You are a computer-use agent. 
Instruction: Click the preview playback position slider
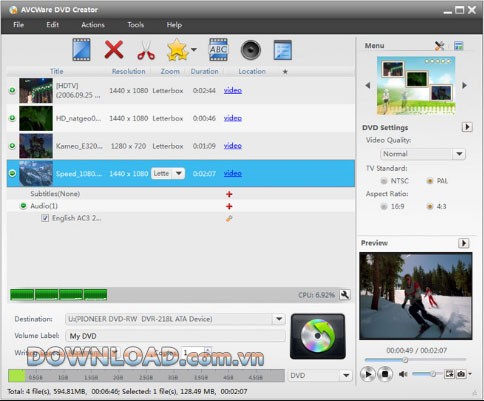point(415,360)
